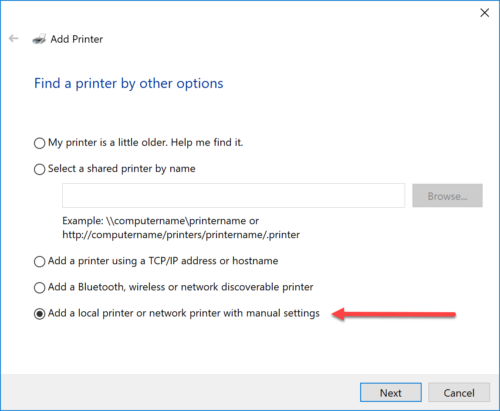The height and width of the screenshot is (411, 500).
Task: Select the 'My printer is a little older' radio circle
Action: coord(39,143)
